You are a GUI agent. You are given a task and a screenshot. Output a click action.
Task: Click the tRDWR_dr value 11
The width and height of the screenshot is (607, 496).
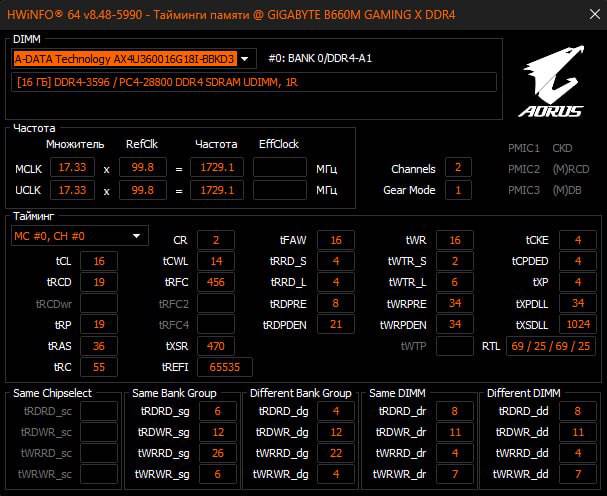click(455, 432)
